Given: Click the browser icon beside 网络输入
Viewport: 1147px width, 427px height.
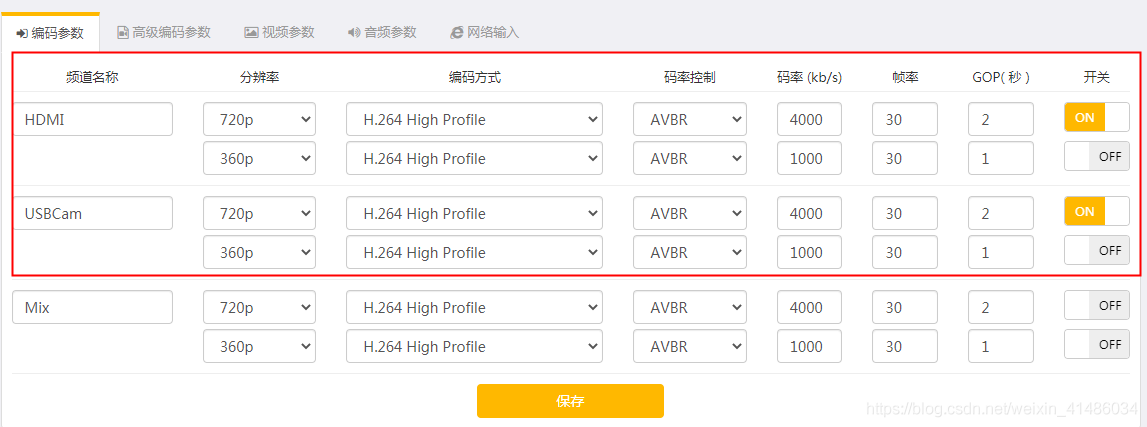Looking at the screenshot, I should 457,32.
